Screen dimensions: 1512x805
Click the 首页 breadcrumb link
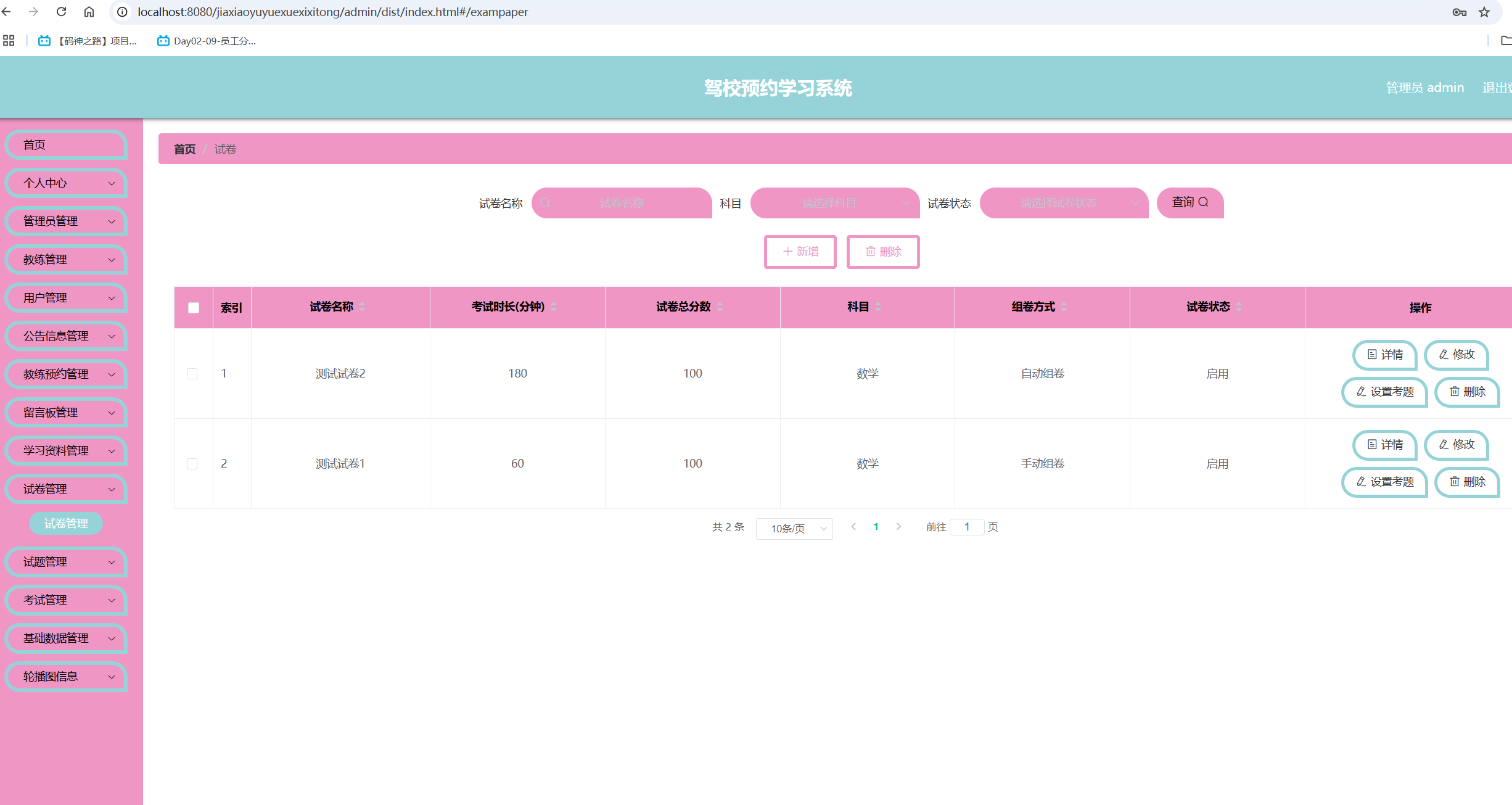(x=184, y=149)
